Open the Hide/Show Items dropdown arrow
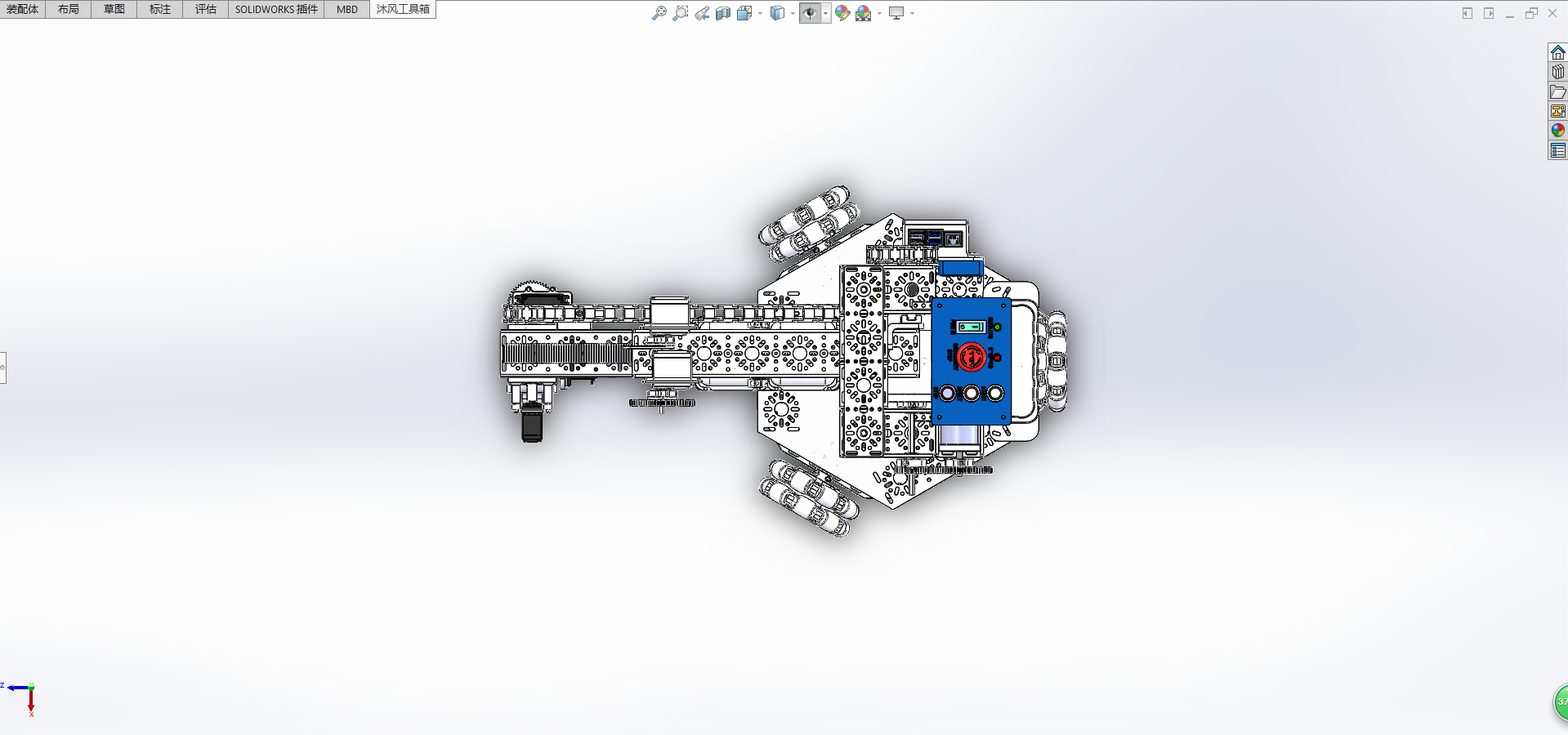The image size is (1568, 735). click(x=826, y=13)
